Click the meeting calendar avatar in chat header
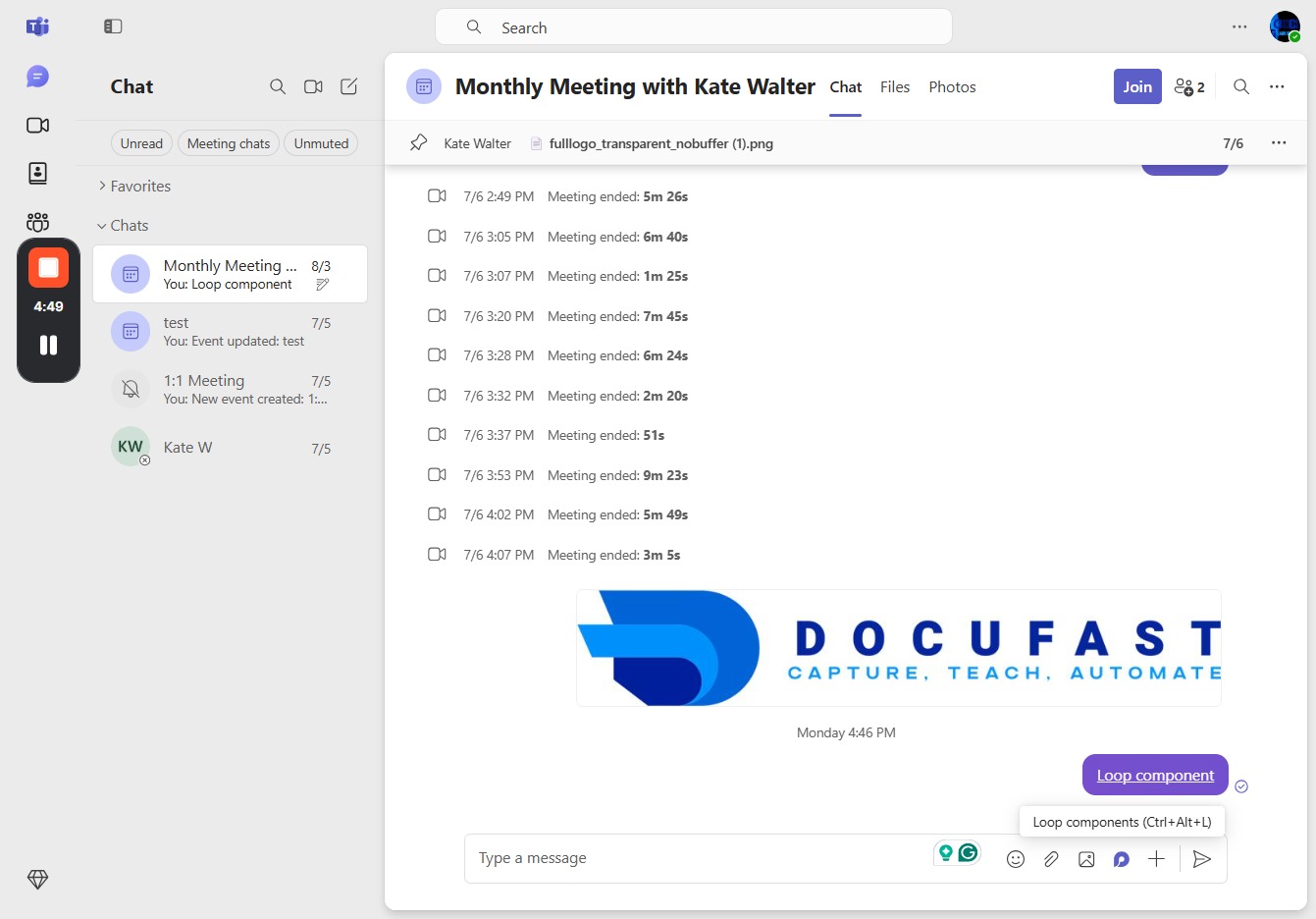The image size is (1316, 919). tap(424, 86)
